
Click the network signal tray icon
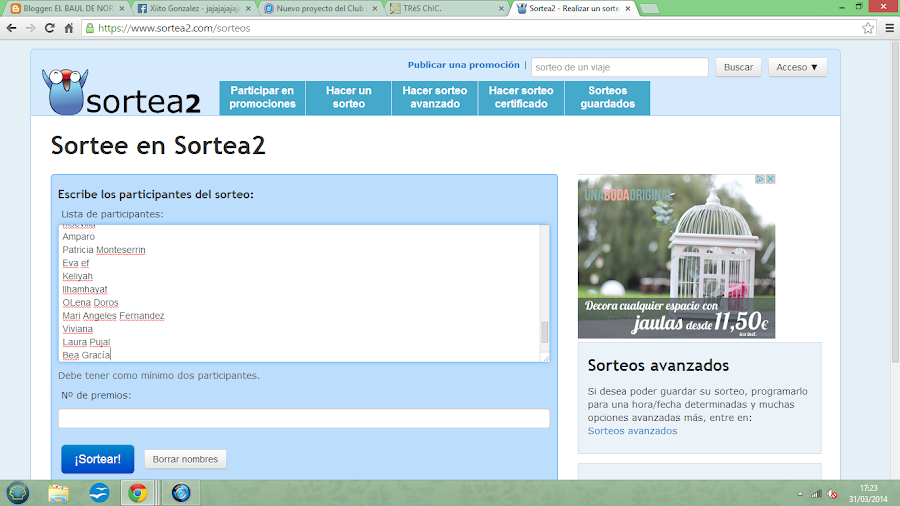pyautogui.click(x=816, y=494)
